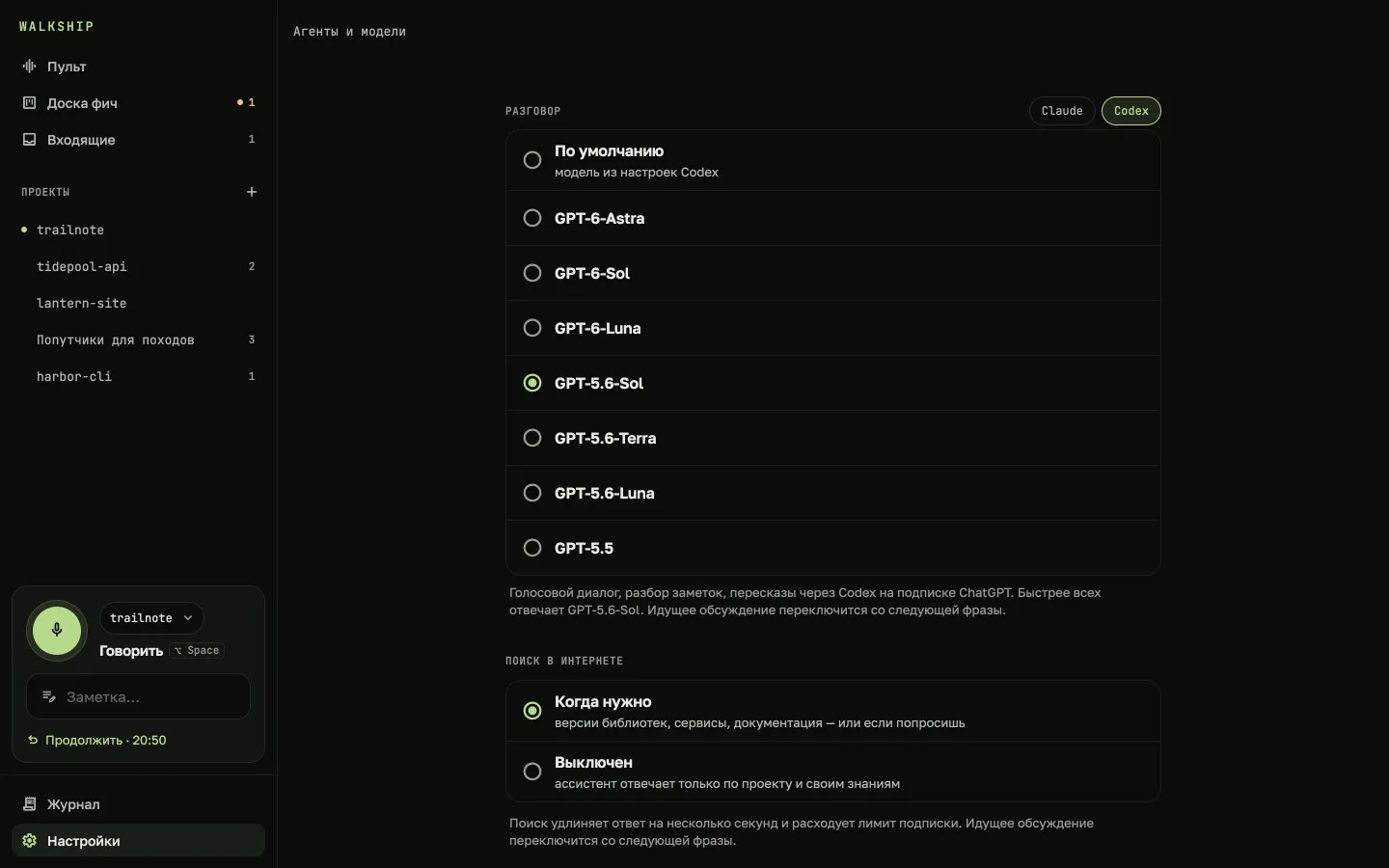Switch to the Codex tab
Image resolution: width=1389 pixels, height=868 pixels.
click(1131, 111)
